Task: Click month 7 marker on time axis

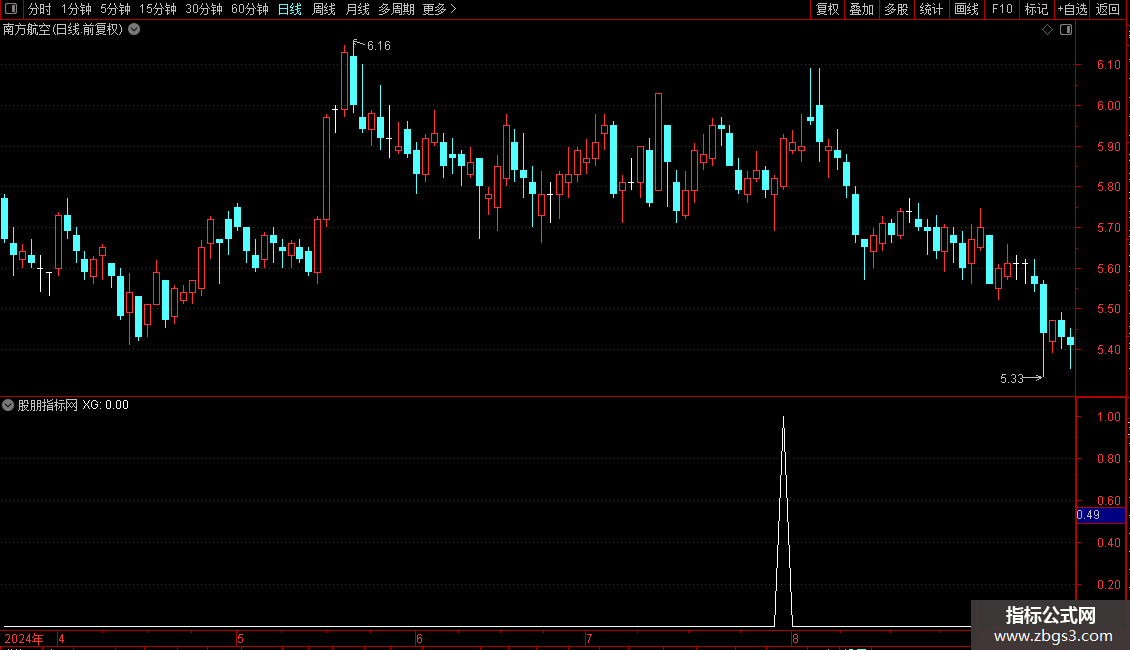Action: (589, 638)
